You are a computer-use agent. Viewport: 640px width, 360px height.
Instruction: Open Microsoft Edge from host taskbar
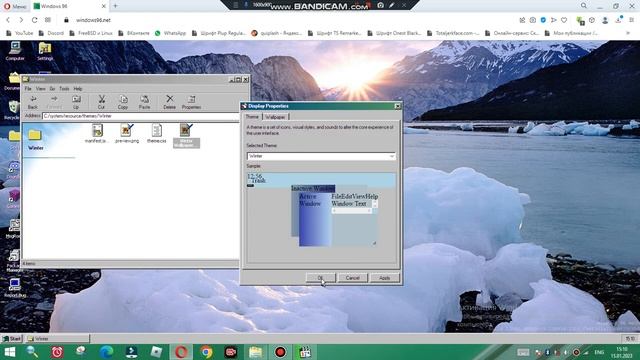pos(107,352)
